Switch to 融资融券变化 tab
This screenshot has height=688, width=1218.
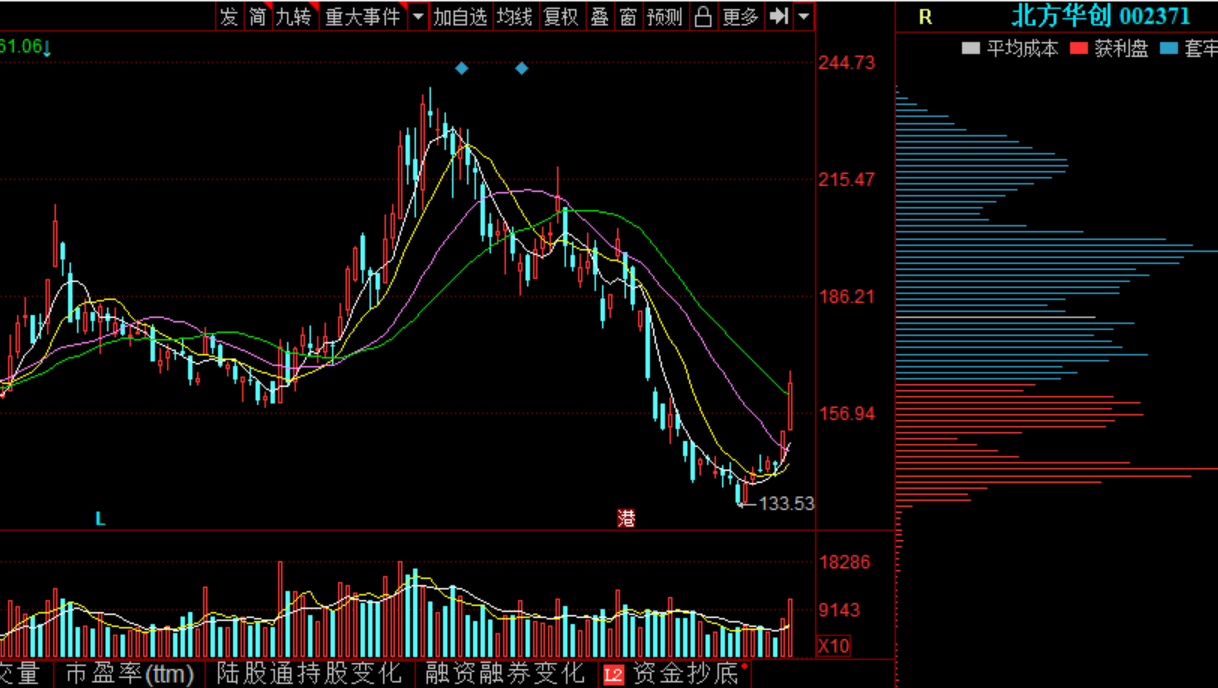point(504,673)
